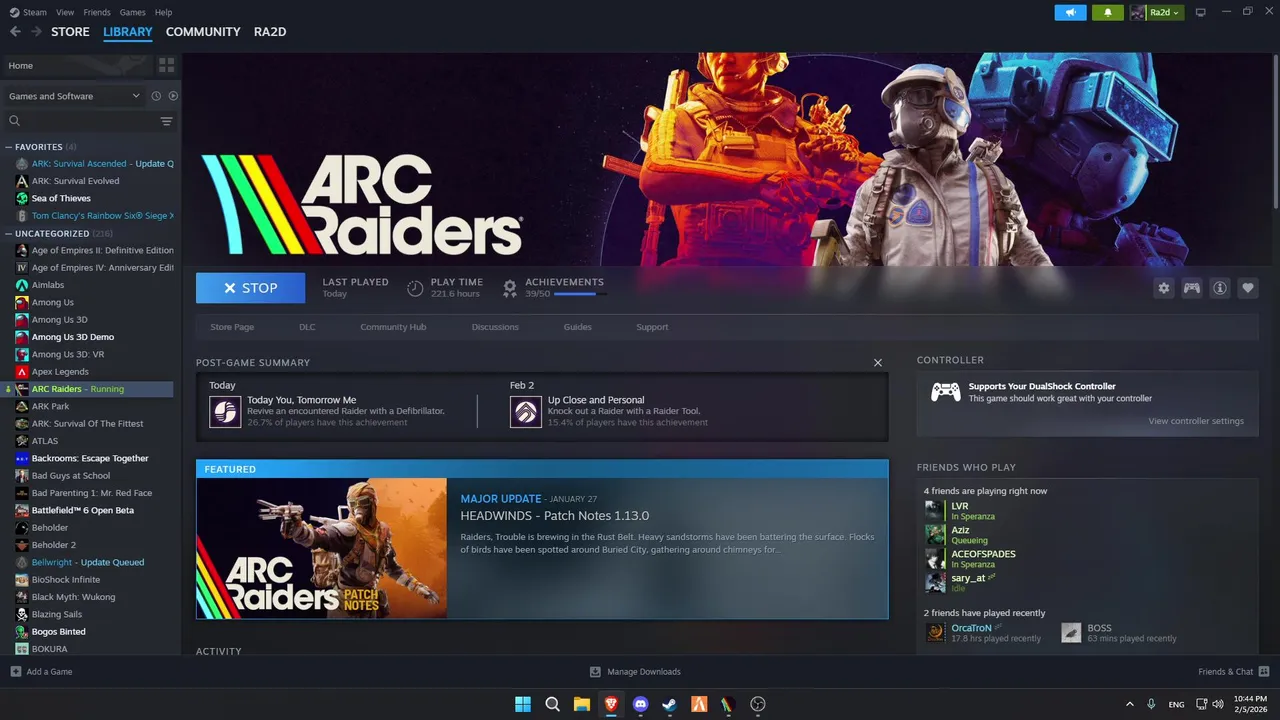Open Windows Start menu

coord(522,704)
